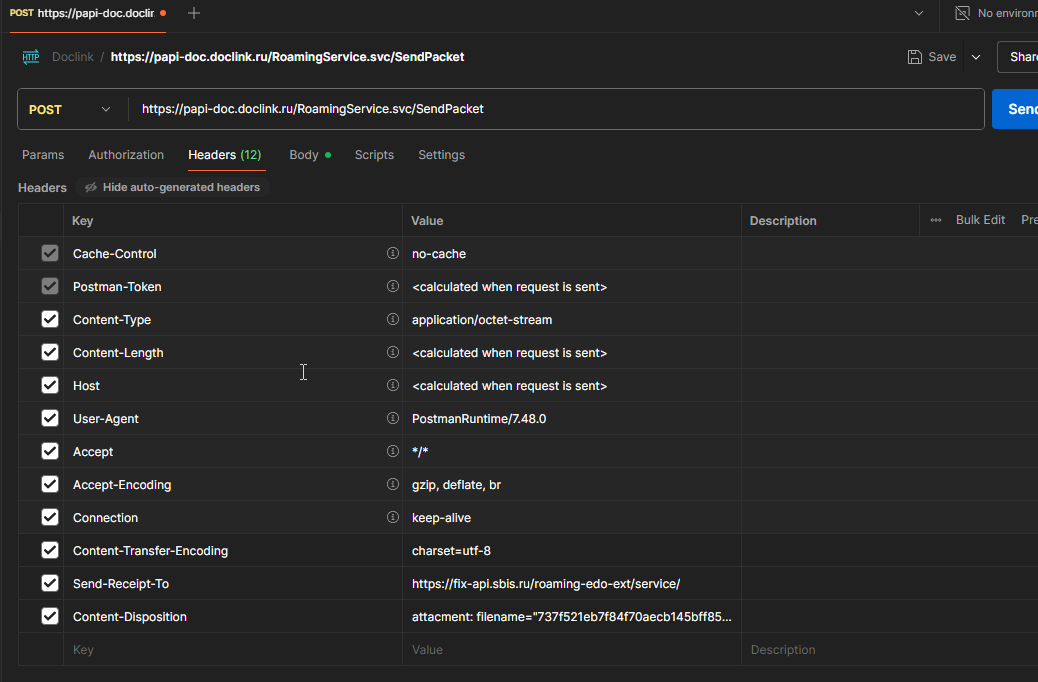1038x682 pixels.
Task: Open the tab list chevron dropdown
Action: point(919,13)
